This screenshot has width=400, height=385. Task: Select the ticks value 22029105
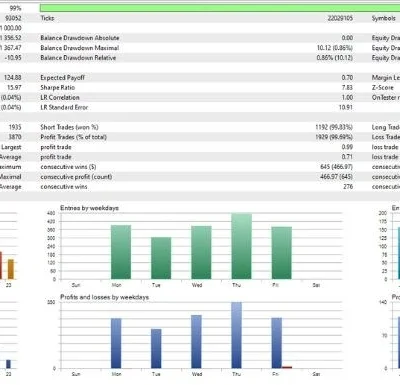[x=340, y=18]
